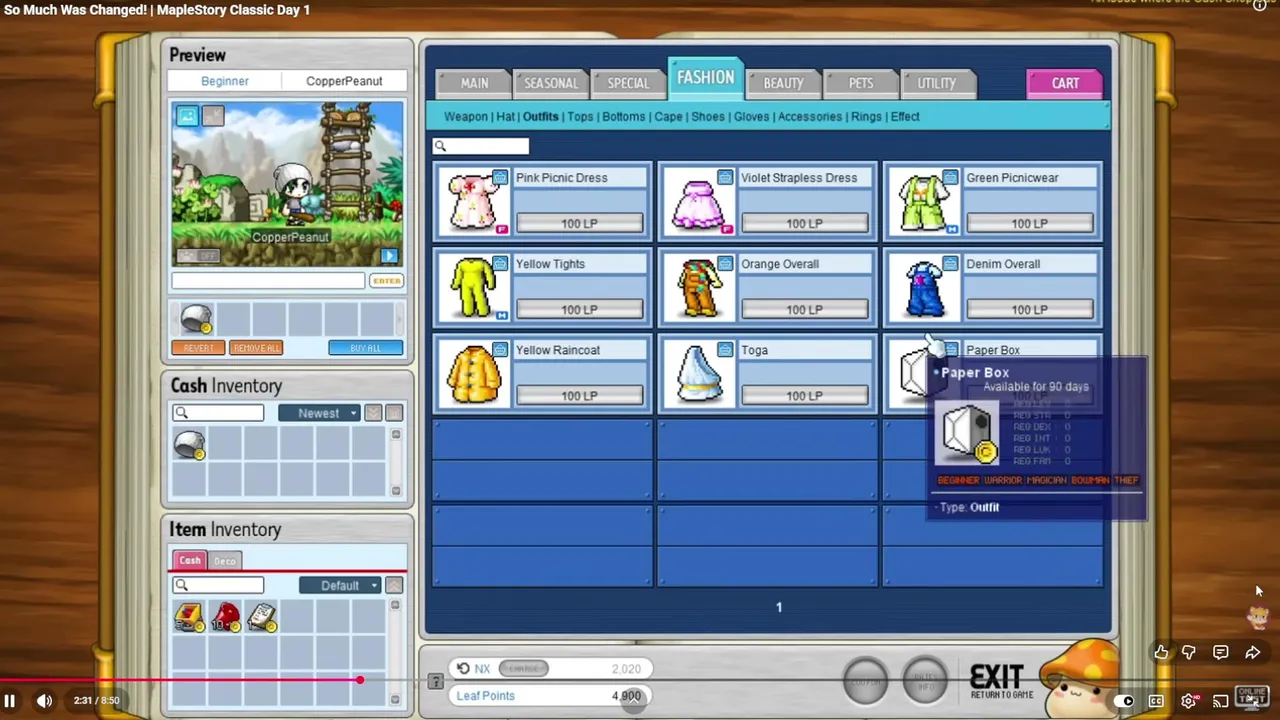The height and width of the screenshot is (720, 1280).
Task: Share the video via arrow icon
Action: pos(1252,652)
